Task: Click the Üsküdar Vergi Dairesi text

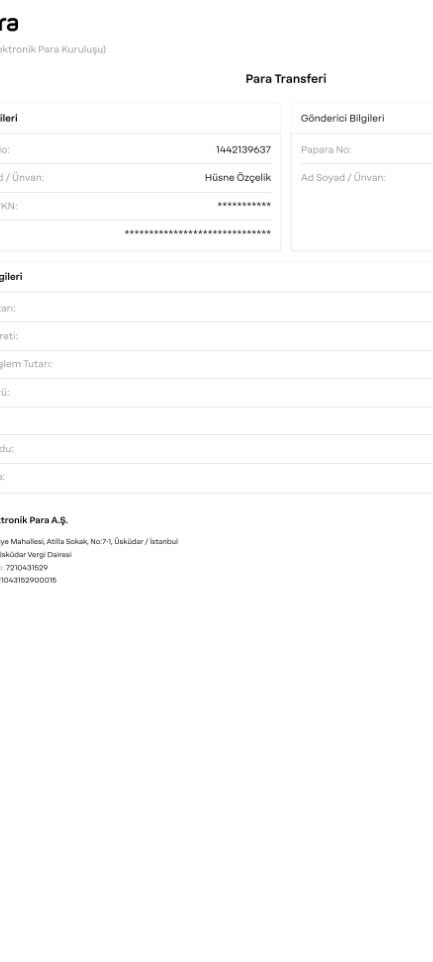Action: pos(36,555)
